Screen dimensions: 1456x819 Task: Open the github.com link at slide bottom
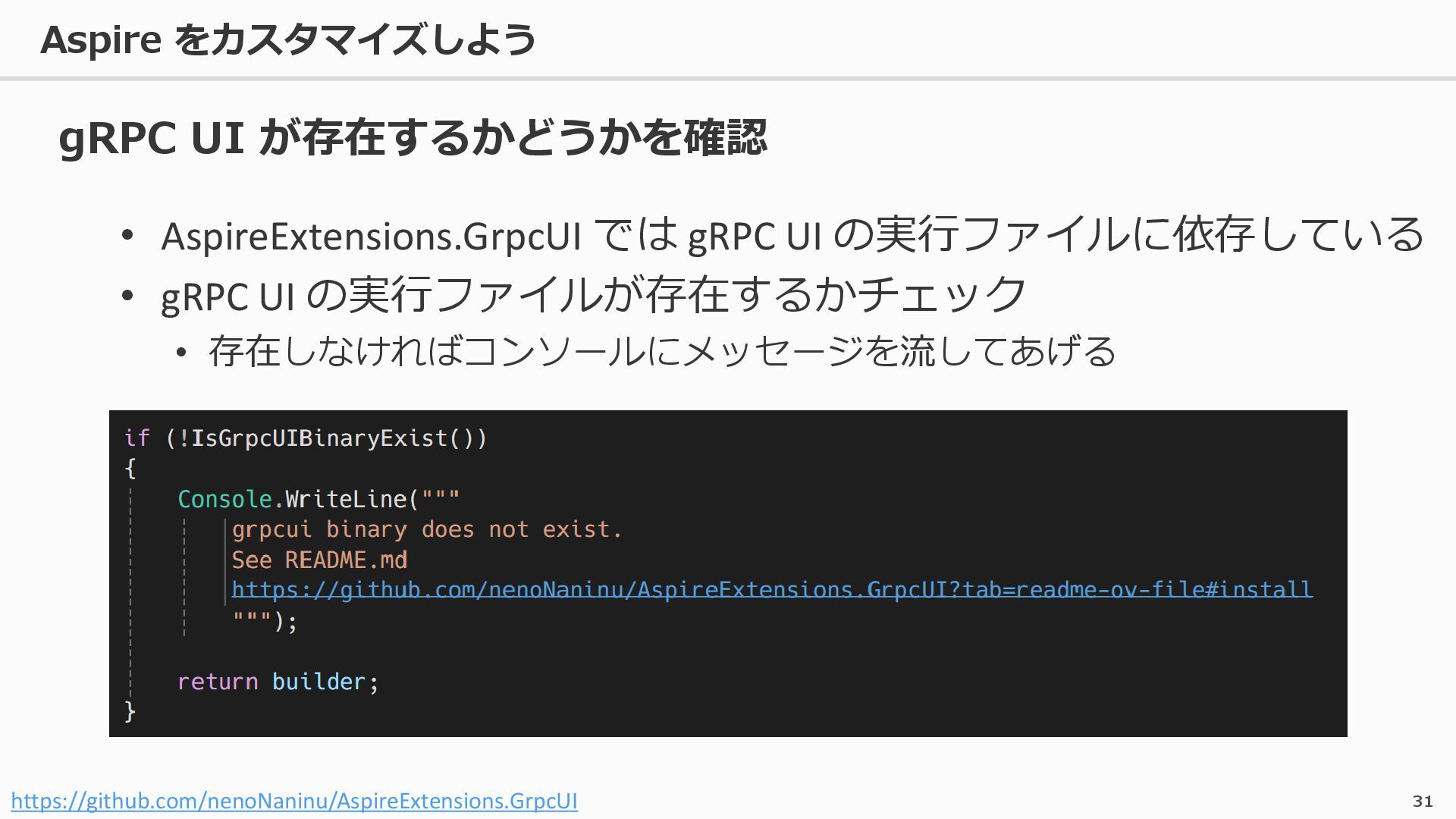(294, 801)
